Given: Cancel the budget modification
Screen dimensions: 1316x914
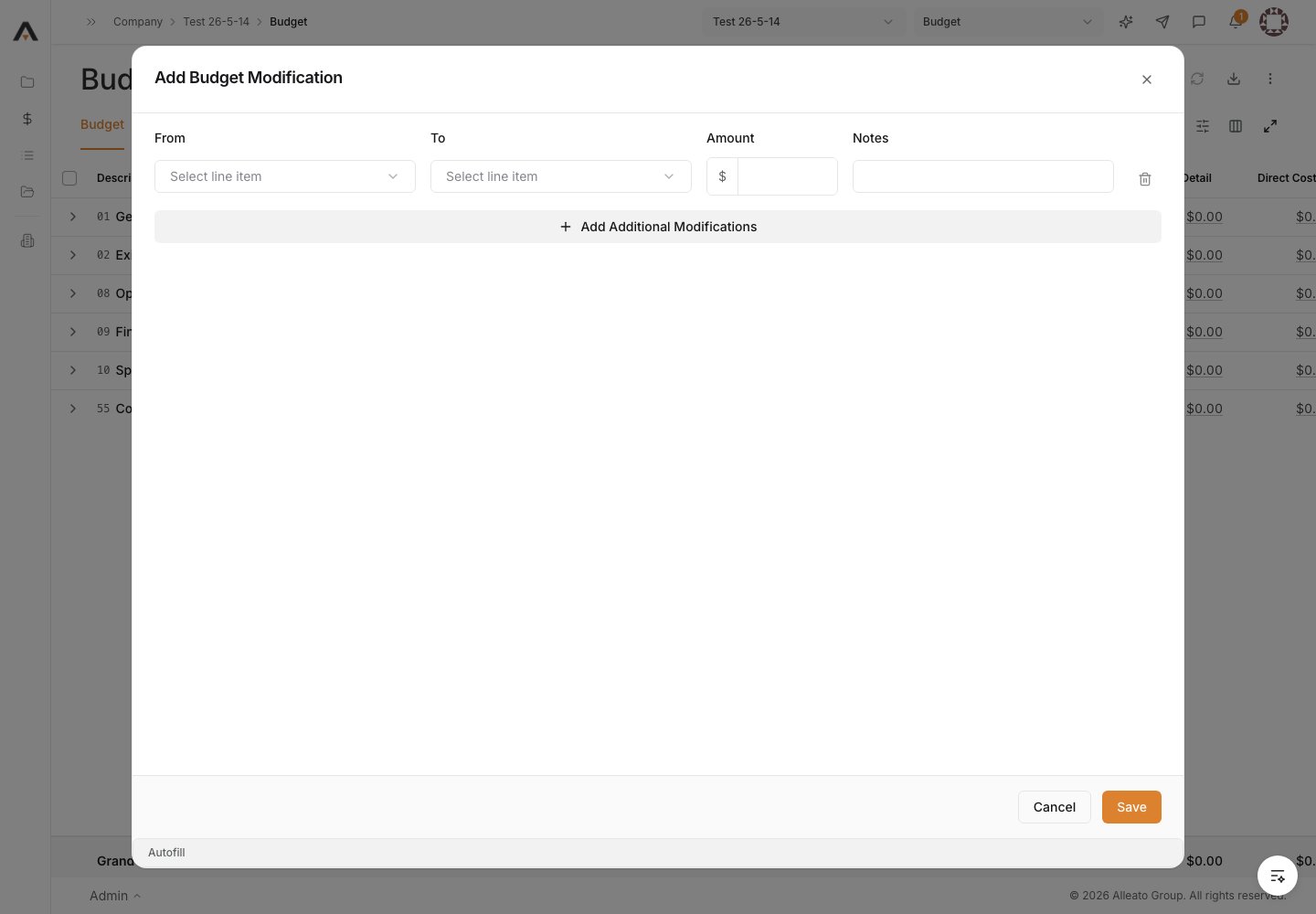Looking at the screenshot, I should 1055,807.
